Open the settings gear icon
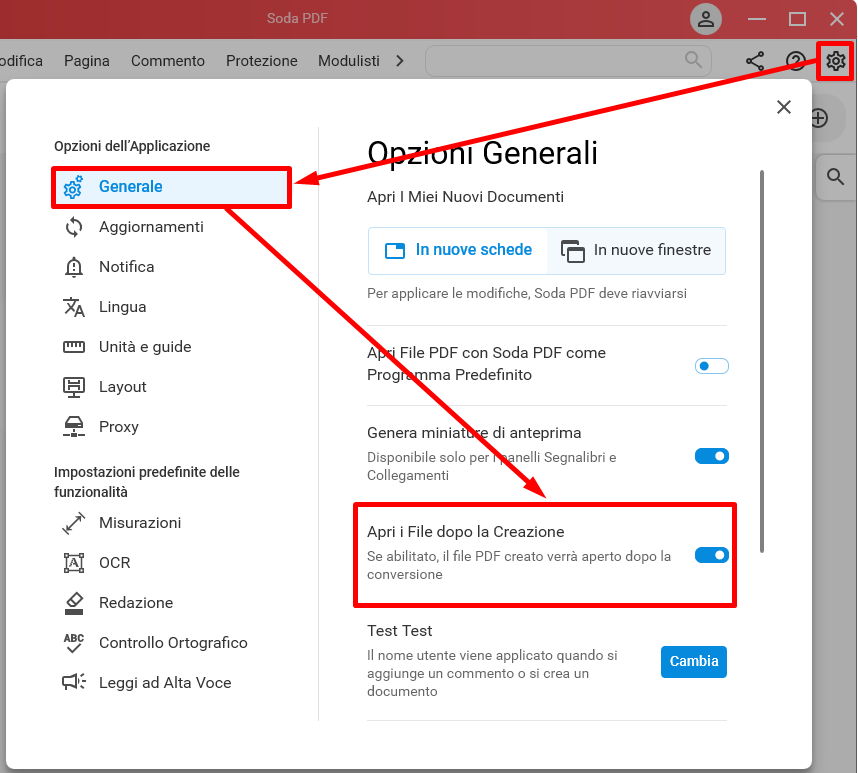The height and width of the screenshot is (773, 858). [835, 61]
